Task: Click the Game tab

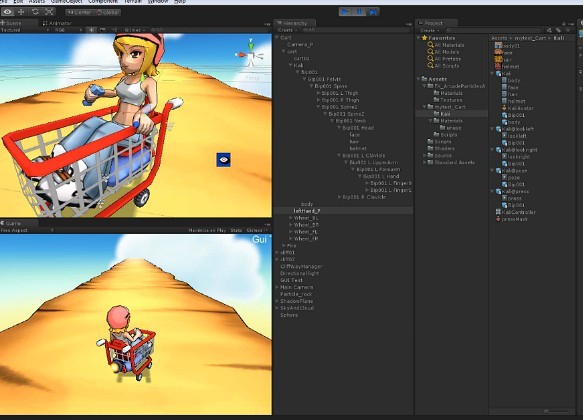Action: 19,223
